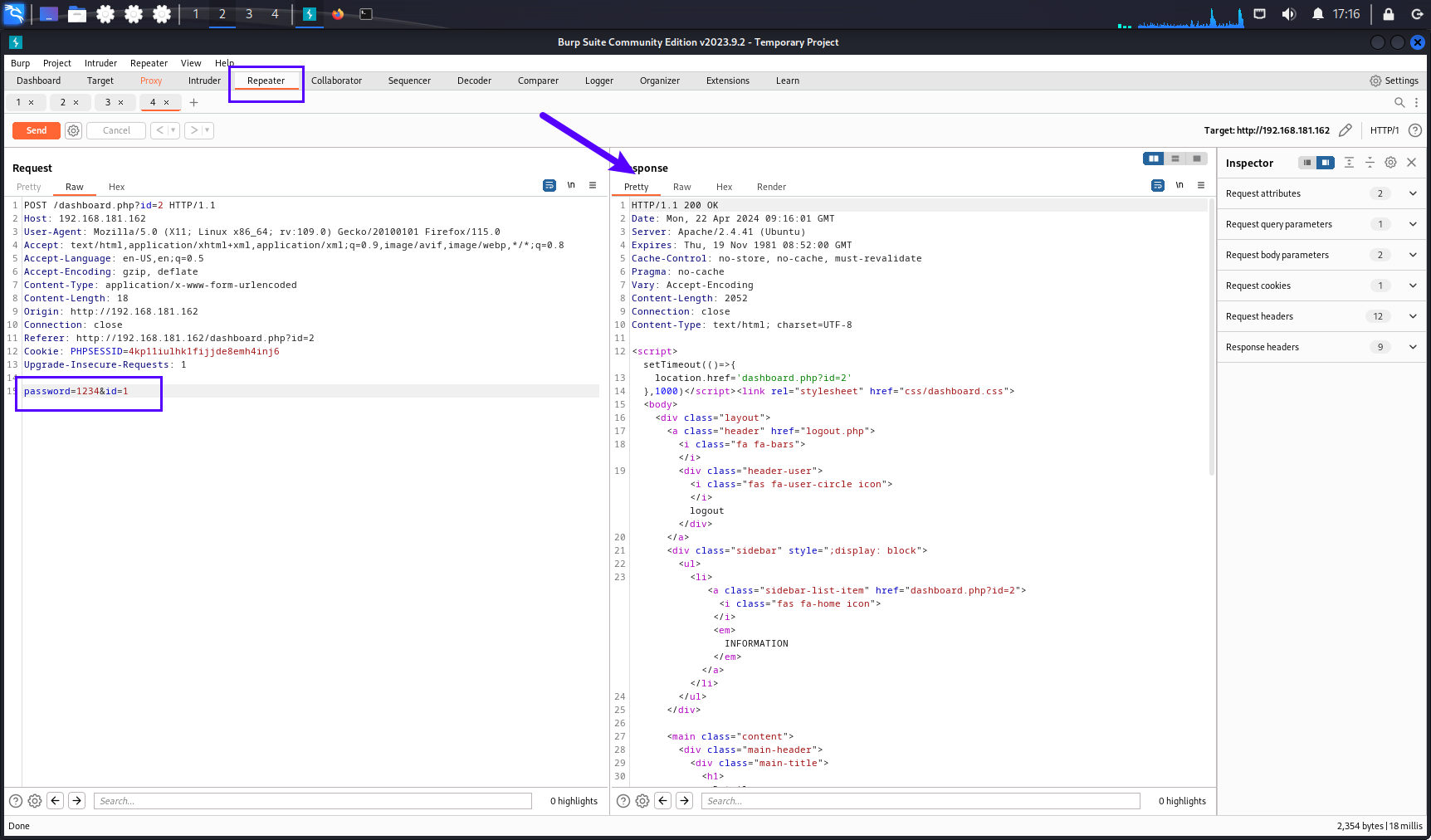Search Repeater tabs with magnifier icon
This screenshot has height=840, width=1431.
(x=1399, y=102)
